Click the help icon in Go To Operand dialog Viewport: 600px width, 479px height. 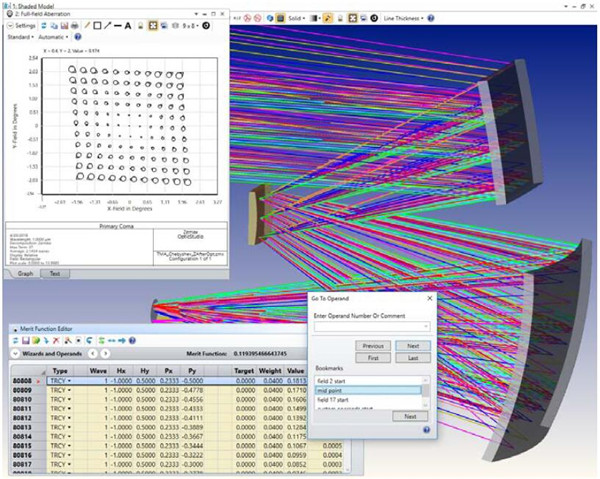[427, 430]
